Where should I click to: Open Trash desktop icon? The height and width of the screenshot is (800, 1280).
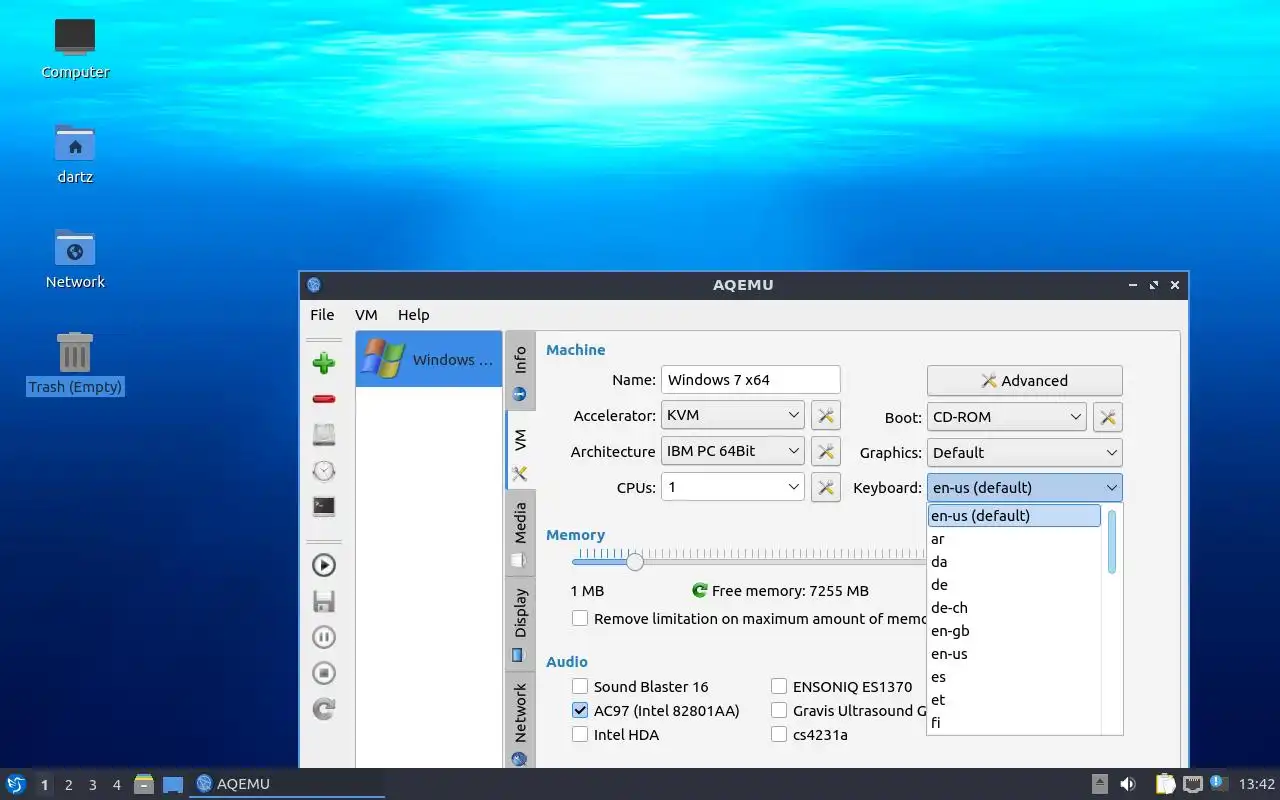(x=75, y=363)
